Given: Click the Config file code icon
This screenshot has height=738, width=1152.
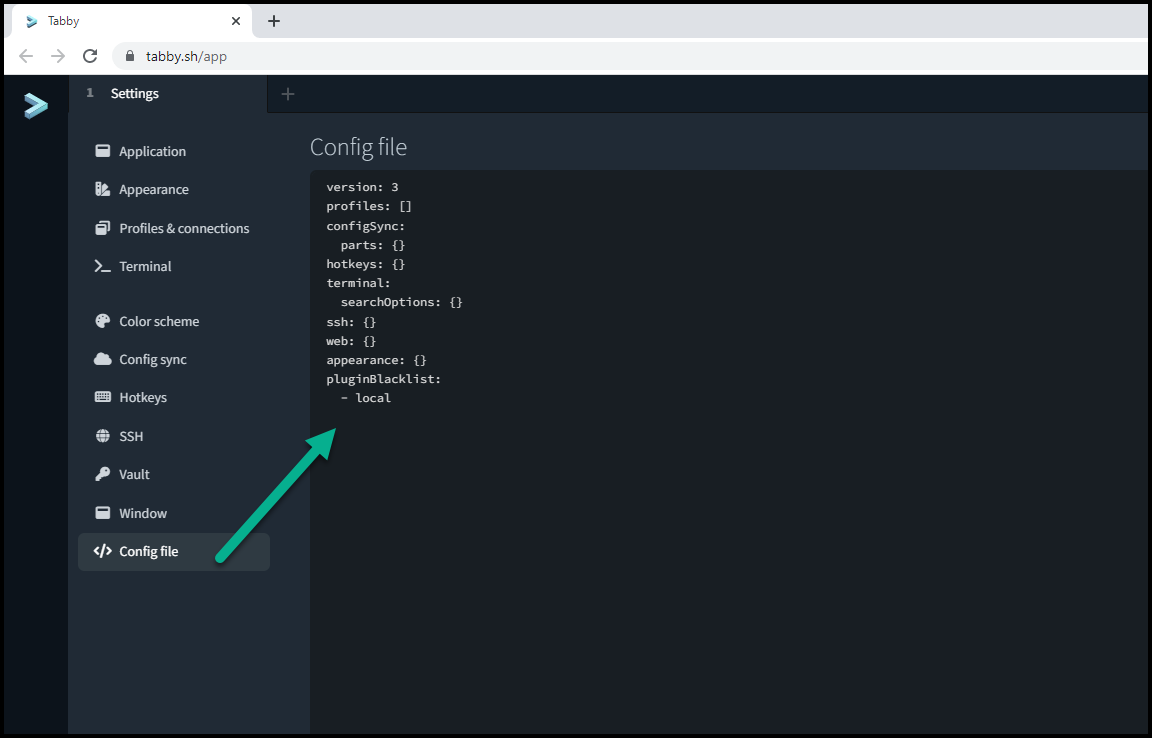Looking at the screenshot, I should (103, 551).
